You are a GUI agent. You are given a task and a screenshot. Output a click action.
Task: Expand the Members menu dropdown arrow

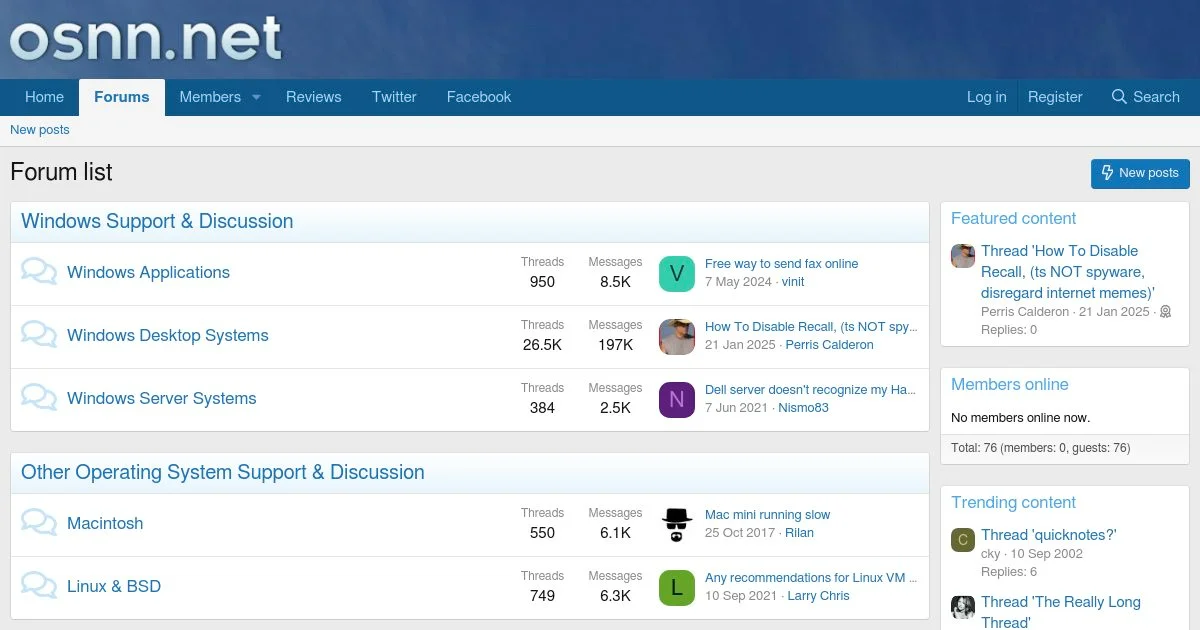pos(256,97)
